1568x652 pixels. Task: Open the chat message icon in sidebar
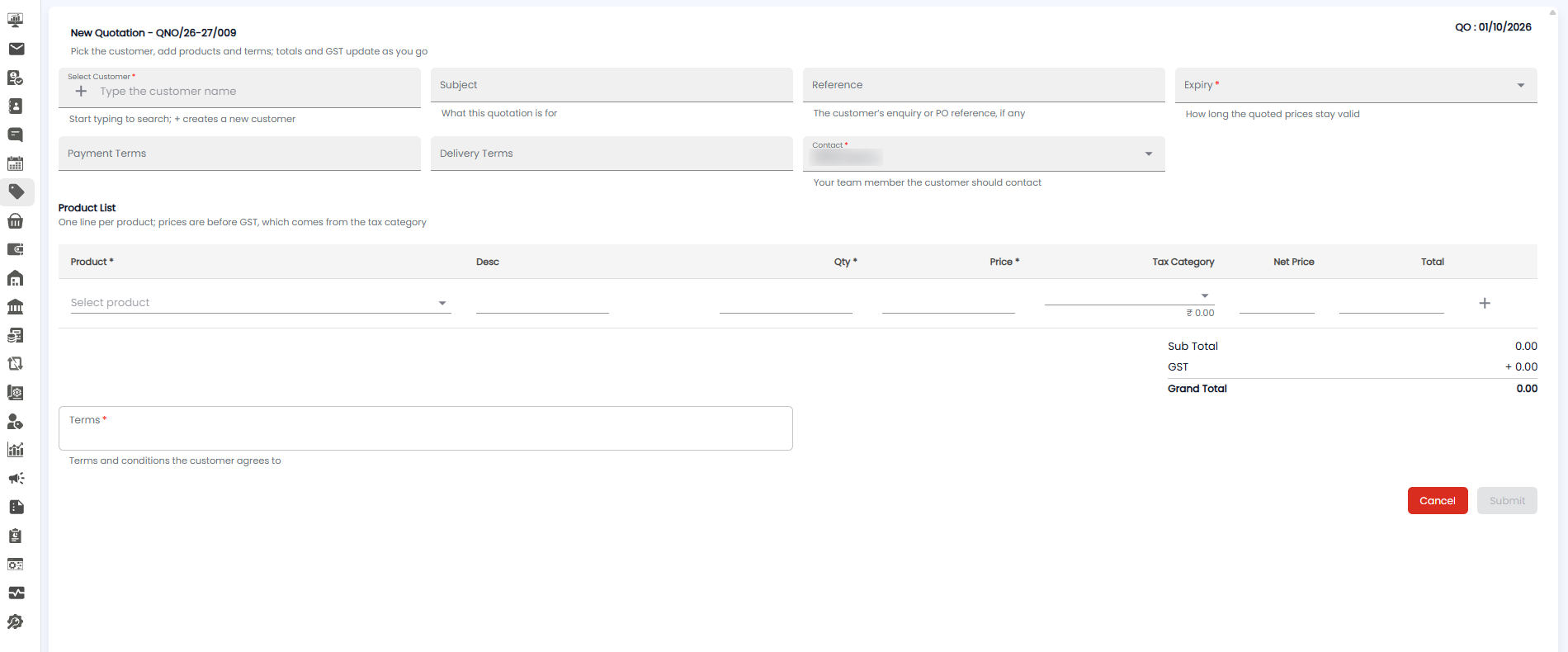16,135
